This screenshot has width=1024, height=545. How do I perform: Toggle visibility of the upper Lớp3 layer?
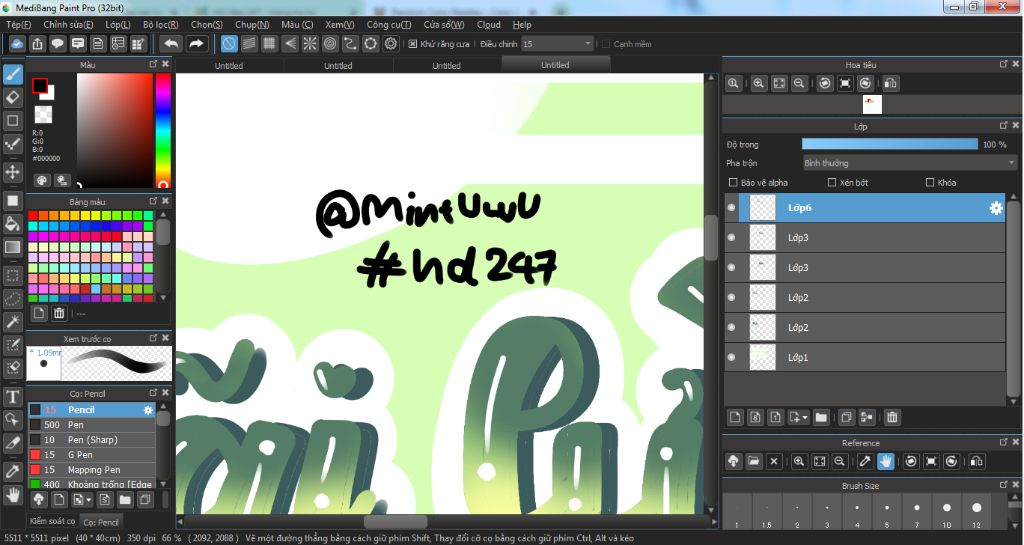(x=731, y=238)
